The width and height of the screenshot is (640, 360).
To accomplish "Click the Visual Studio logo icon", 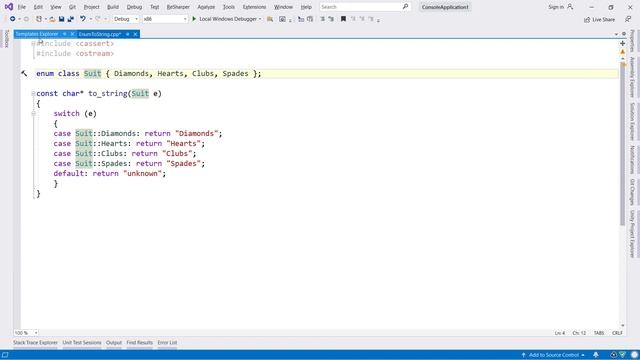I will click(9, 7).
